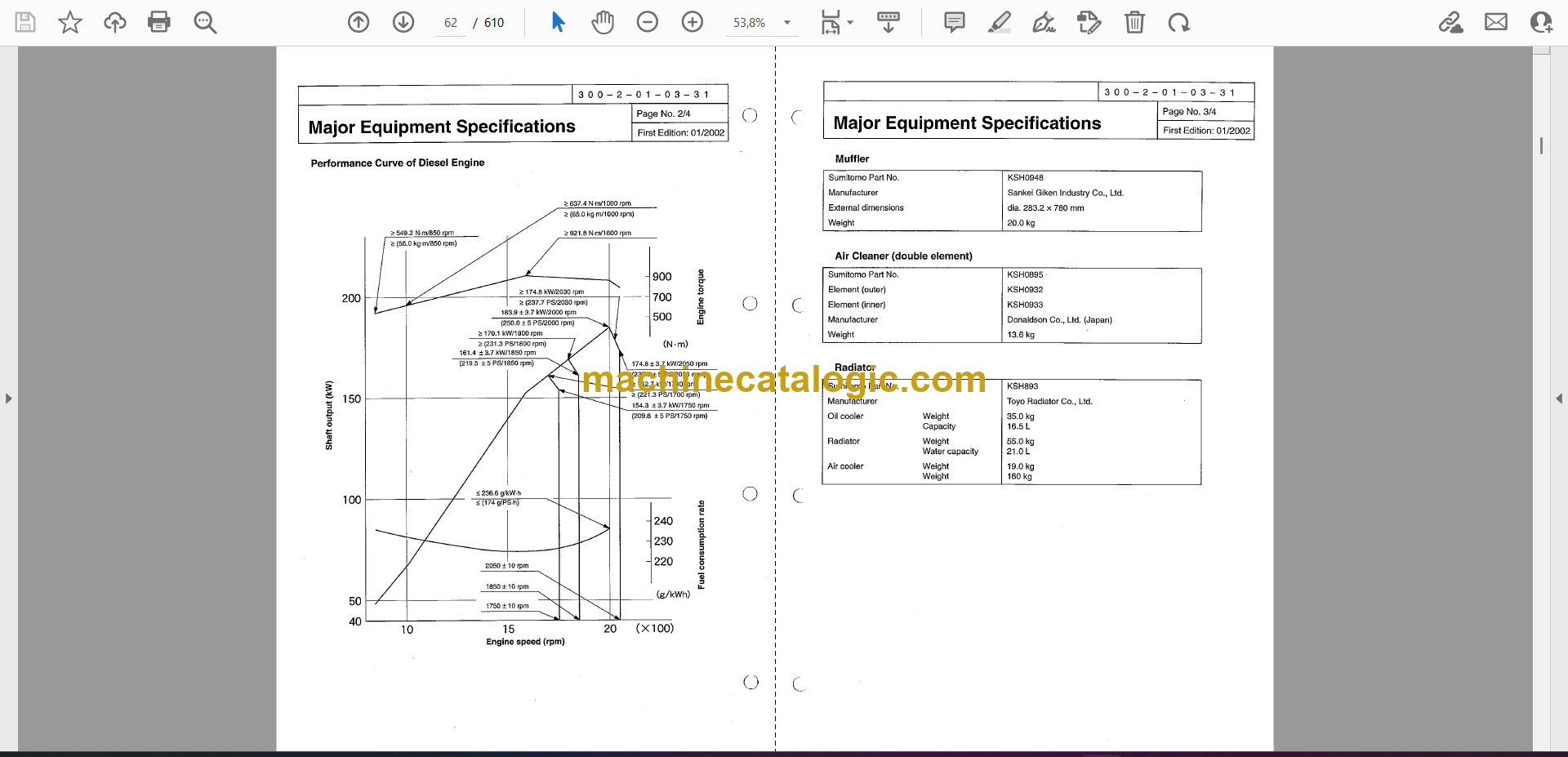1568x757 pixels.
Task: Click the 'Oil cooler' row label
Action: (x=845, y=416)
